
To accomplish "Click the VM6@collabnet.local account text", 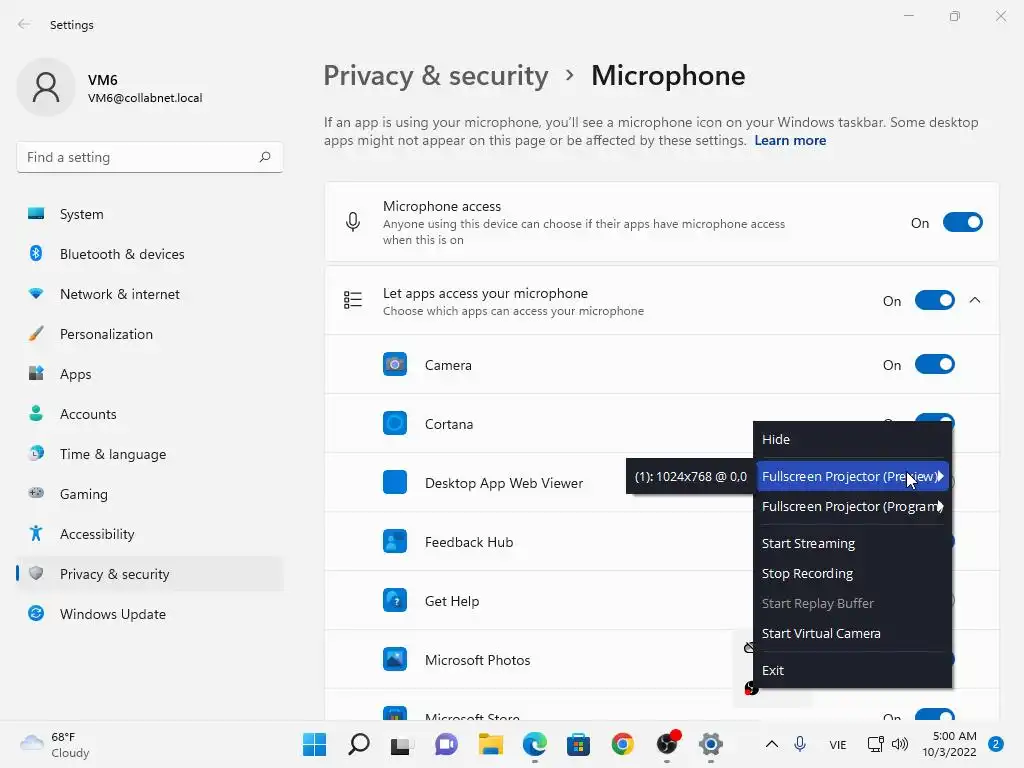I will click(x=145, y=98).
